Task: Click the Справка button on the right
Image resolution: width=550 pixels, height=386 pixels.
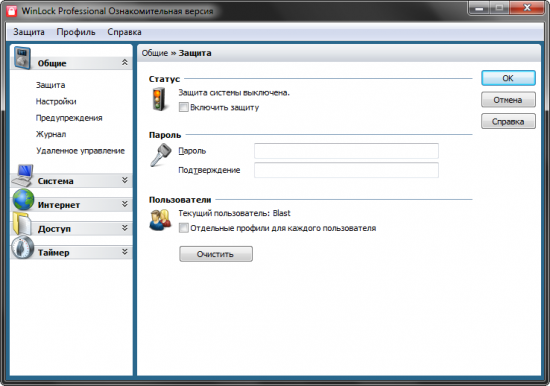Action: 508,121
